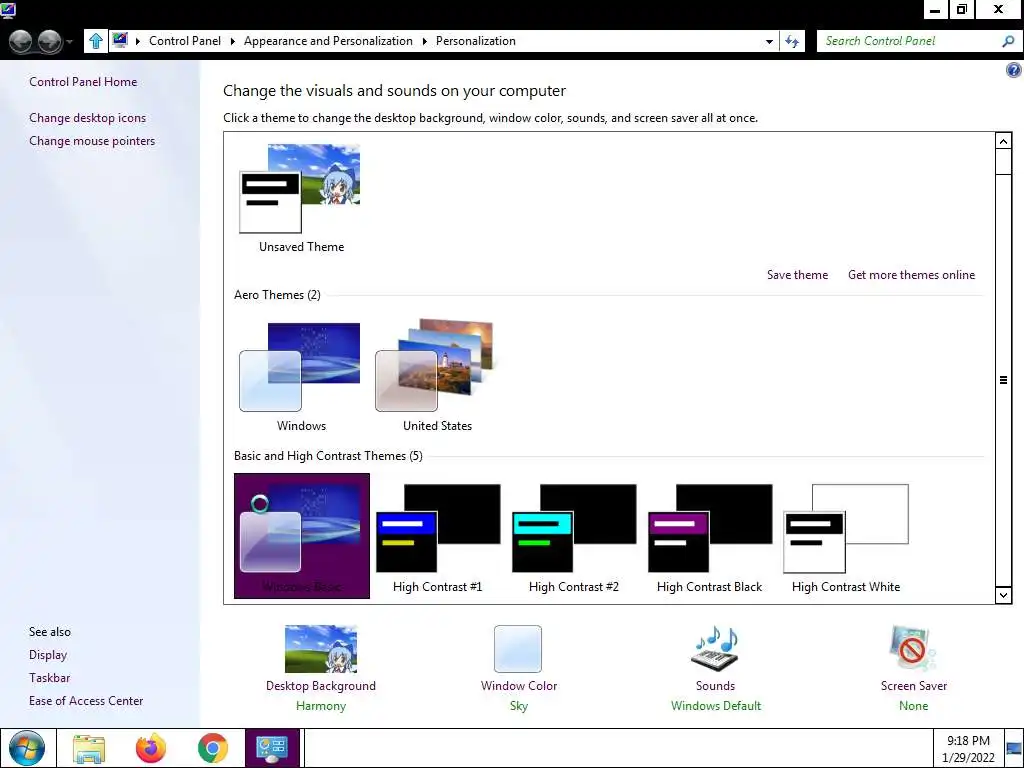The image size is (1024, 768).
Task: Click the Save theme link
Action: pos(797,274)
